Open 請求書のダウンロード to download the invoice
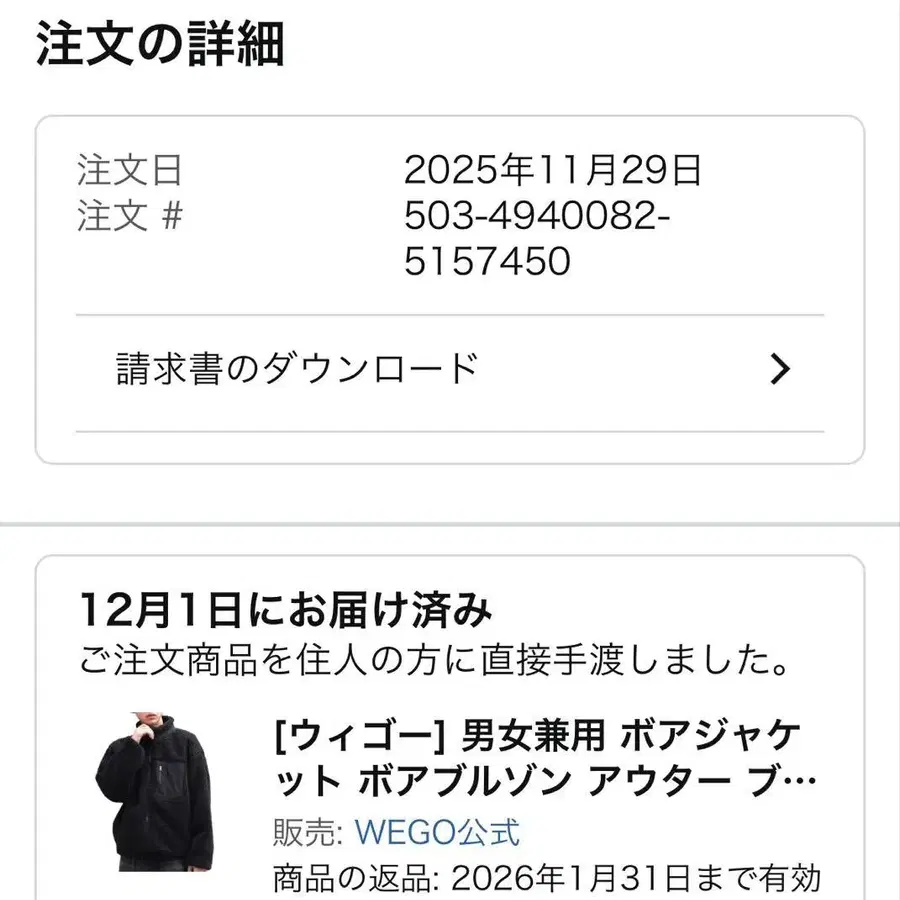 (295, 367)
